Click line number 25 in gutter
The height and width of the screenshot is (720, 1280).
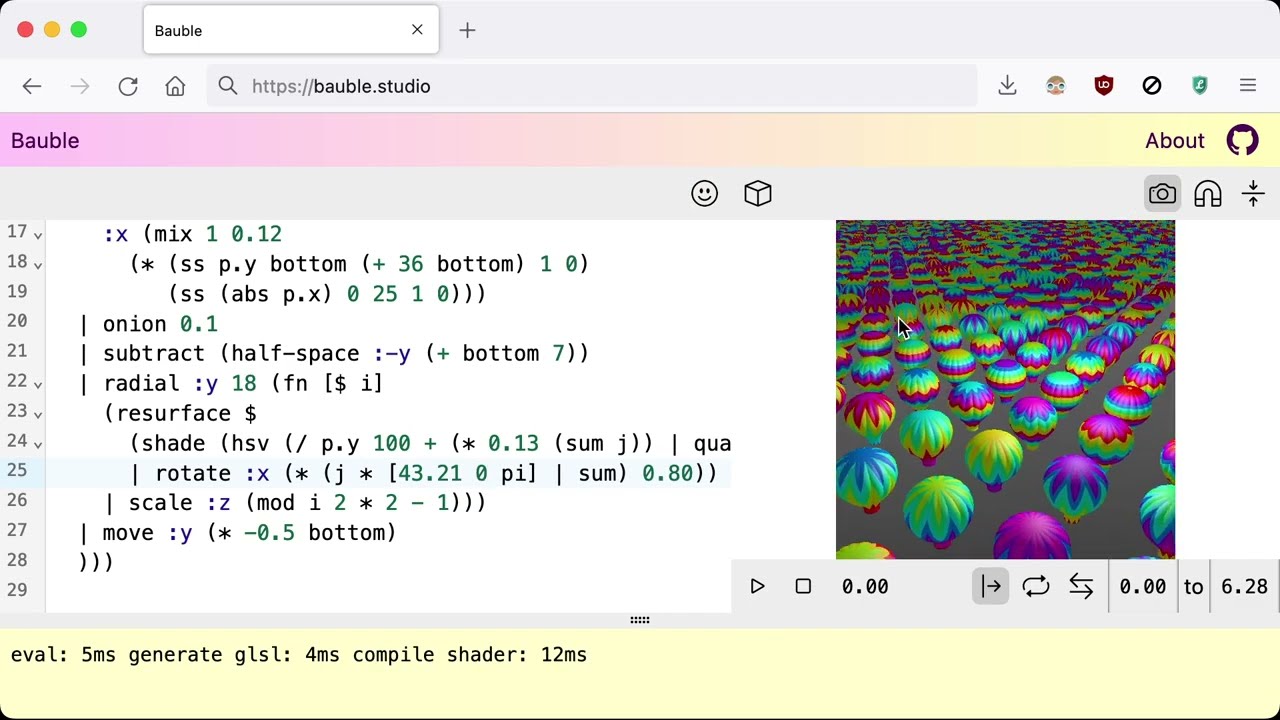pyautogui.click(x=18, y=471)
